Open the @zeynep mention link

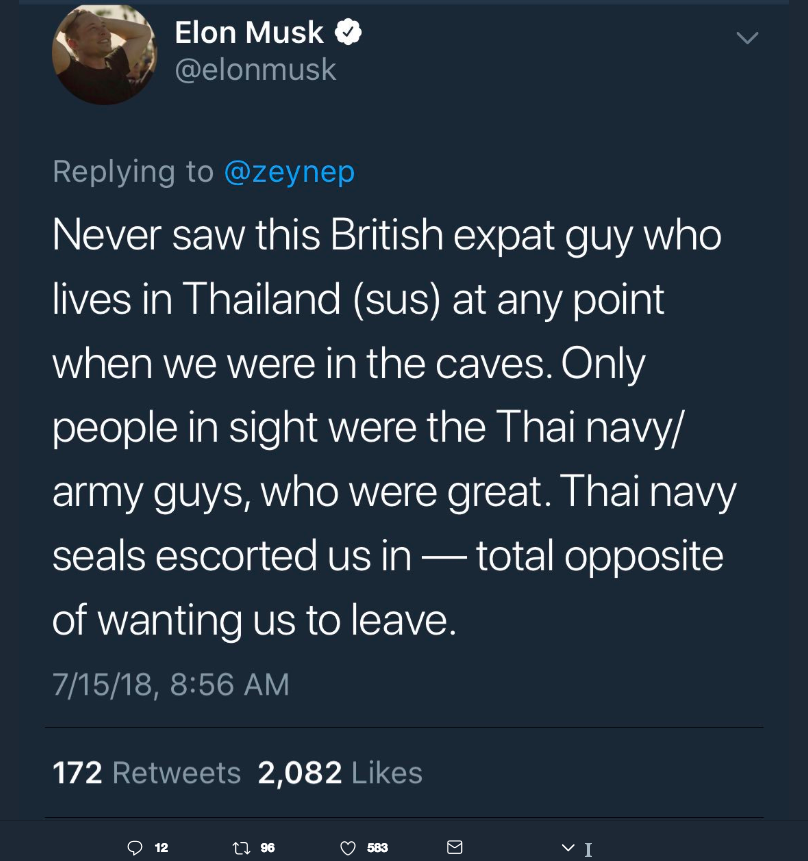(x=289, y=172)
